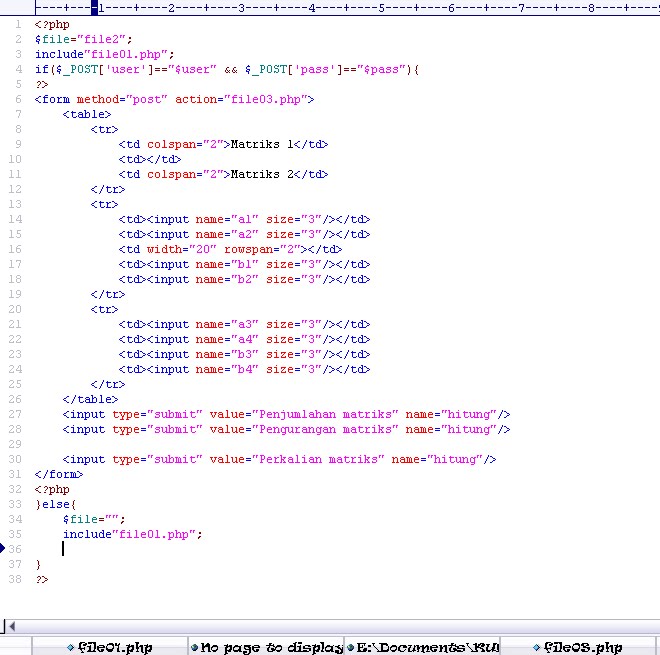Click 'name="a1"' on line 14
The width and height of the screenshot is (660, 655).
pos(227,219)
